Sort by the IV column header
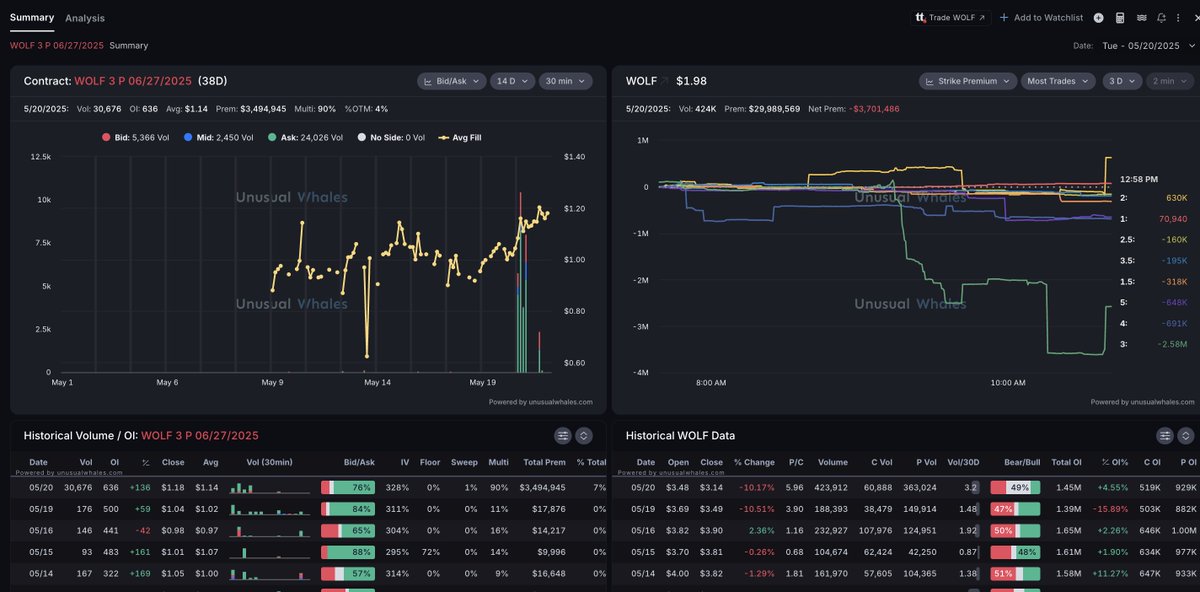This screenshot has width=1200, height=592. [x=404, y=462]
